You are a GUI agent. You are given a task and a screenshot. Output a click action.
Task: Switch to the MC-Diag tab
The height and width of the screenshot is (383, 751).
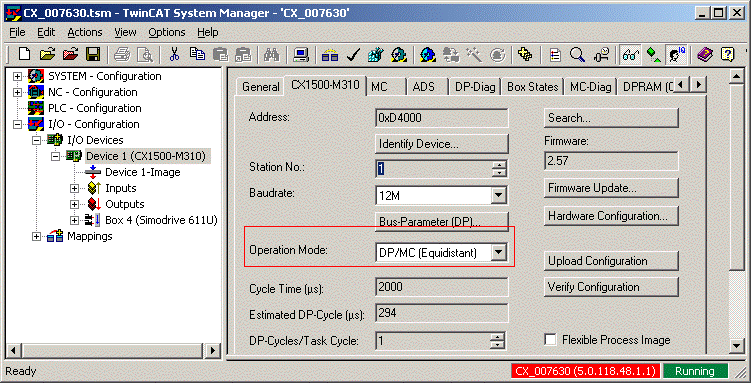(x=591, y=87)
